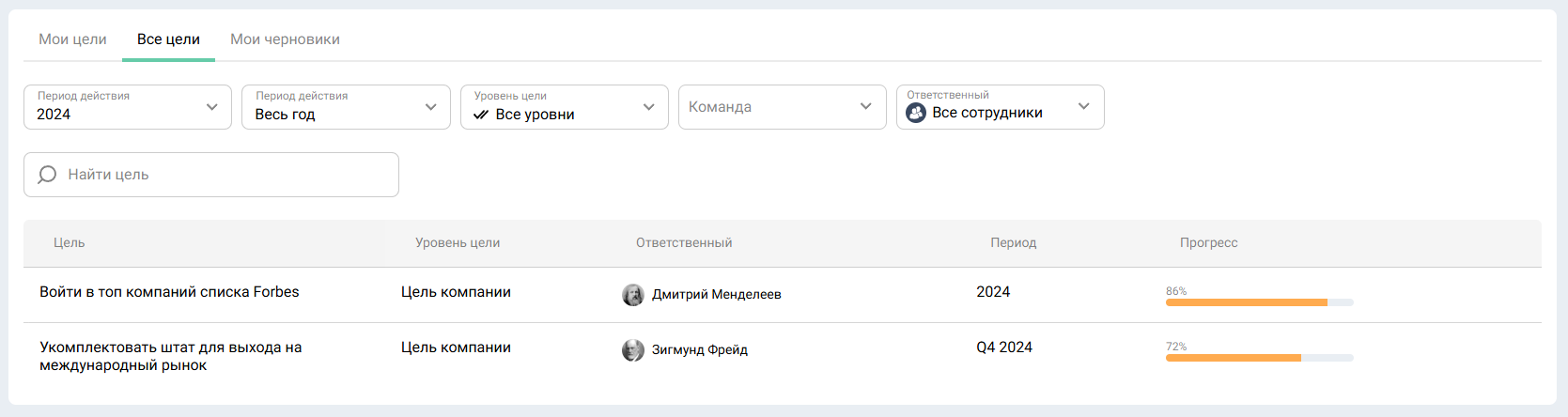Switch to the Мои цели tab
1568x417 pixels.
(72, 39)
